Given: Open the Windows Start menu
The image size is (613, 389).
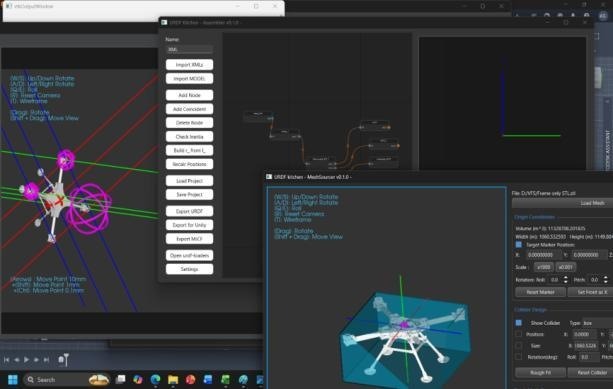Looking at the screenshot, I should [13, 380].
